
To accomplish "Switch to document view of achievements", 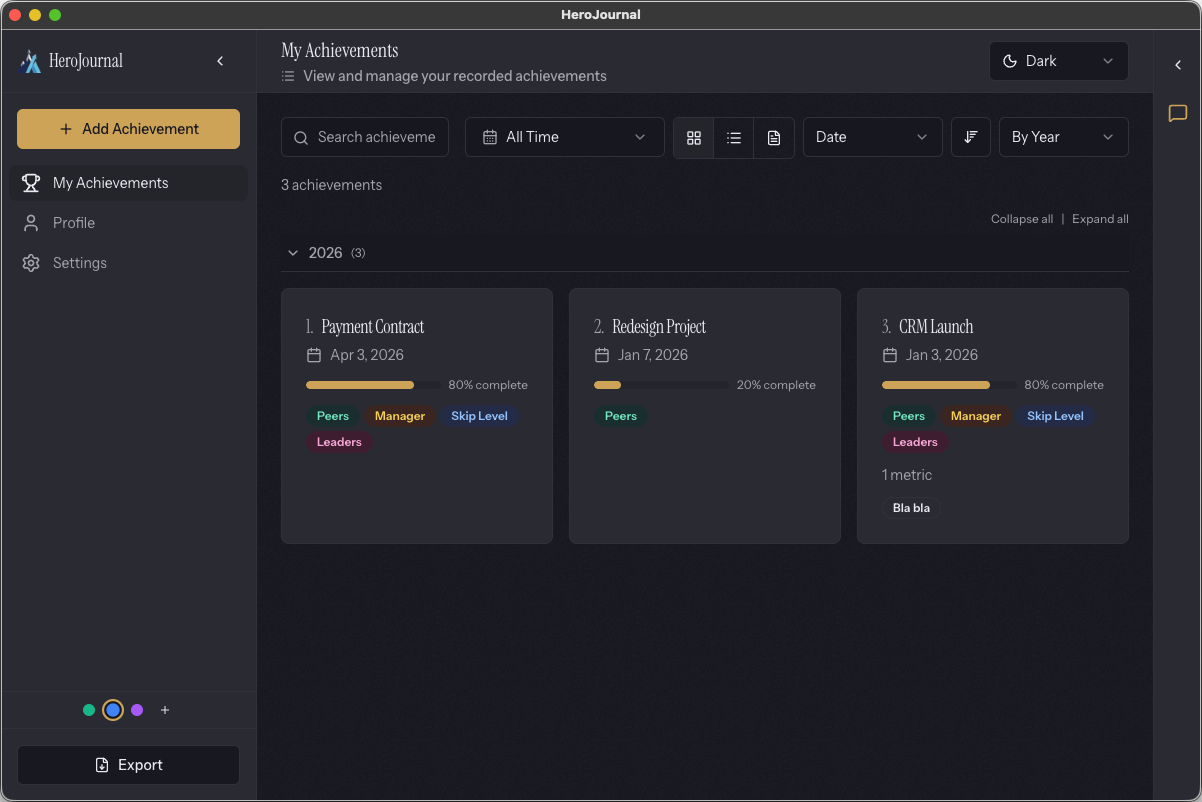I will (x=774, y=137).
